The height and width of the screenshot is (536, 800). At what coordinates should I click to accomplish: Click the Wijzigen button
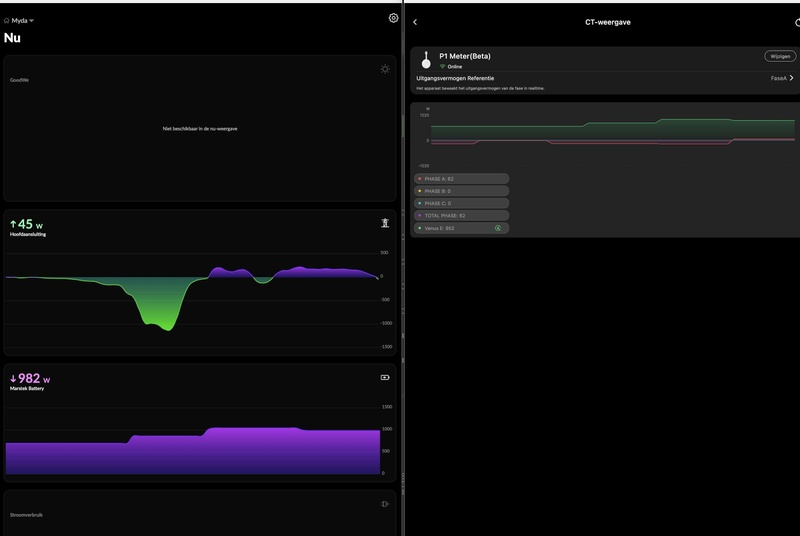780,56
